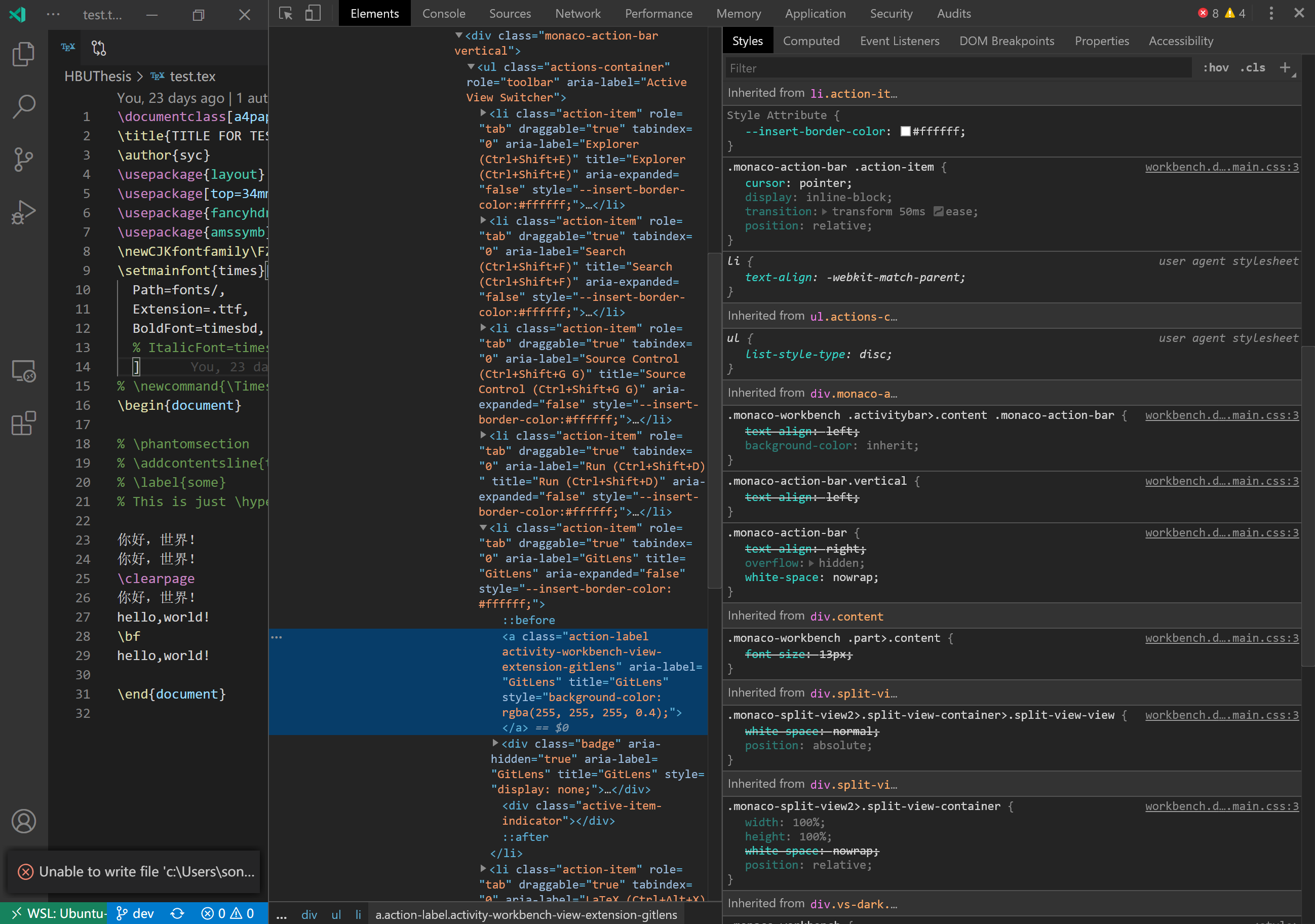Activate the inspect element picker in DevTools
This screenshot has height=924, width=1315.
[x=285, y=13]
